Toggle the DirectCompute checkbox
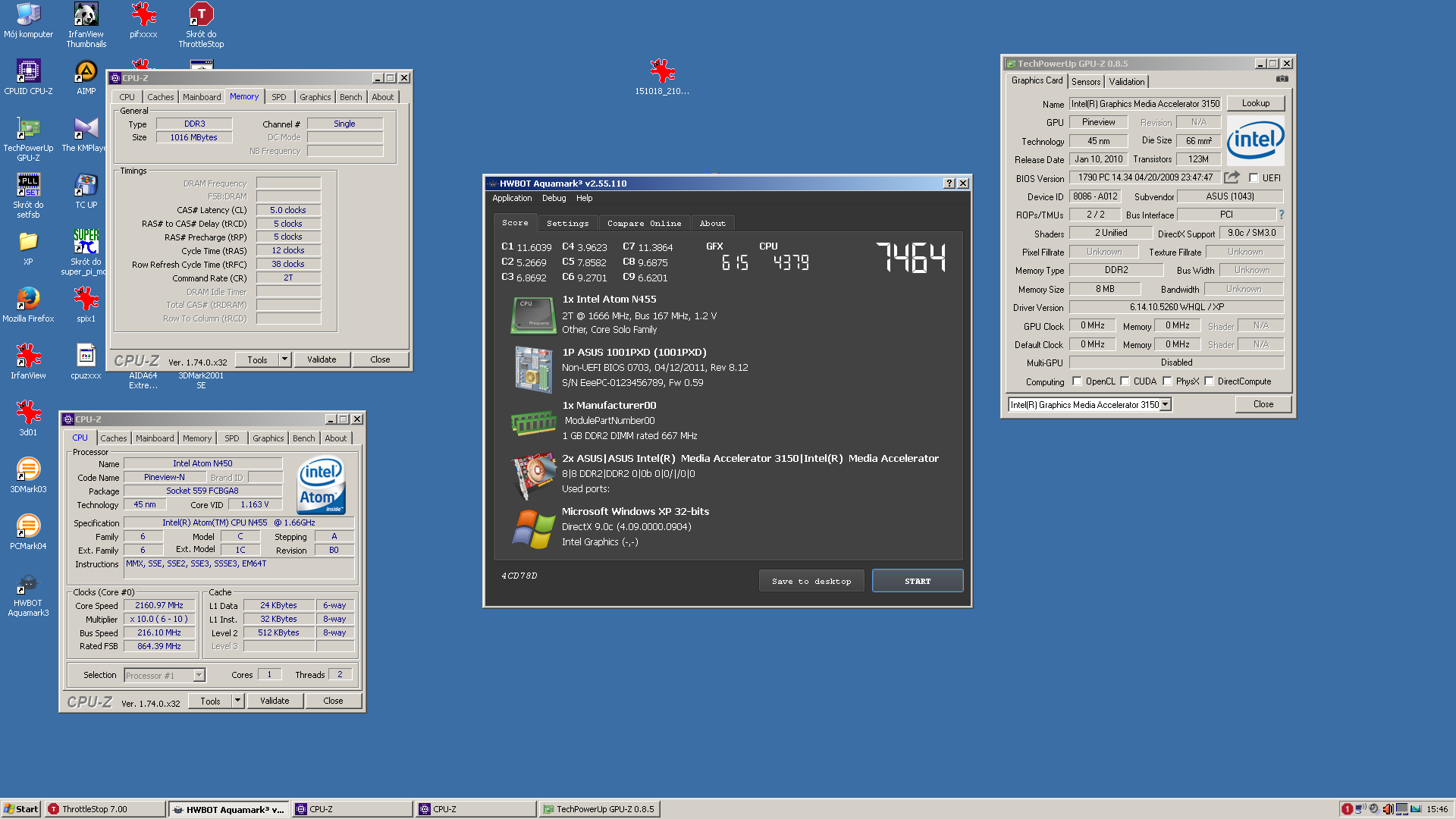This screenshot has height=819, width=1456. 1209,381
